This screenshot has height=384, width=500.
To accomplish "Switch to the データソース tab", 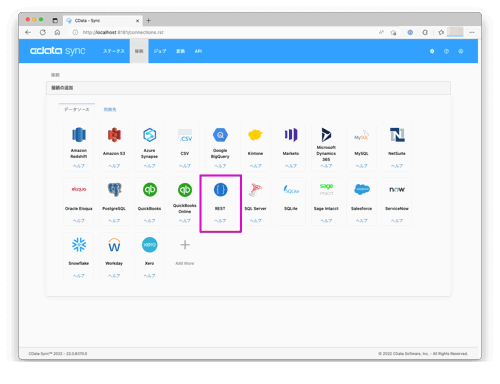I will pyautogui.click(x=77, y=109).
